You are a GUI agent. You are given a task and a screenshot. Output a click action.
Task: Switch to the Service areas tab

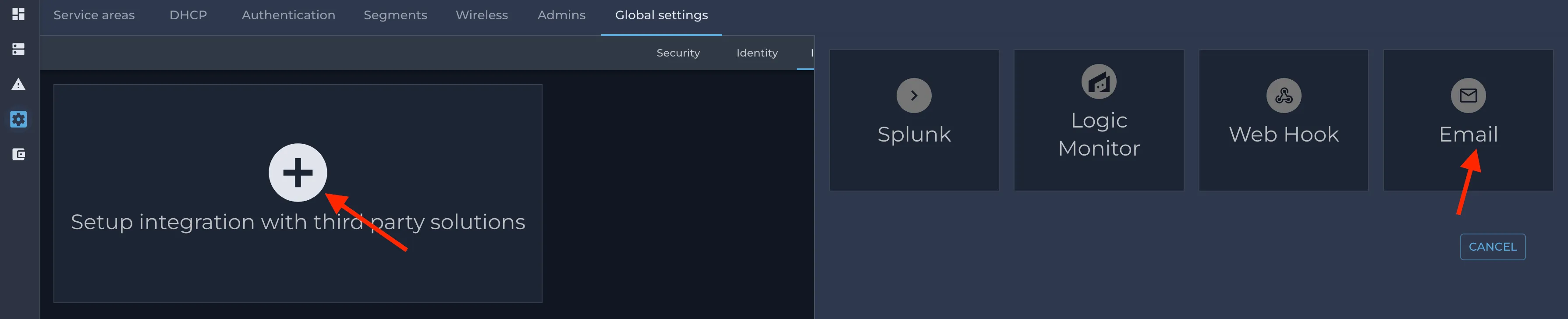pos(94,15)
